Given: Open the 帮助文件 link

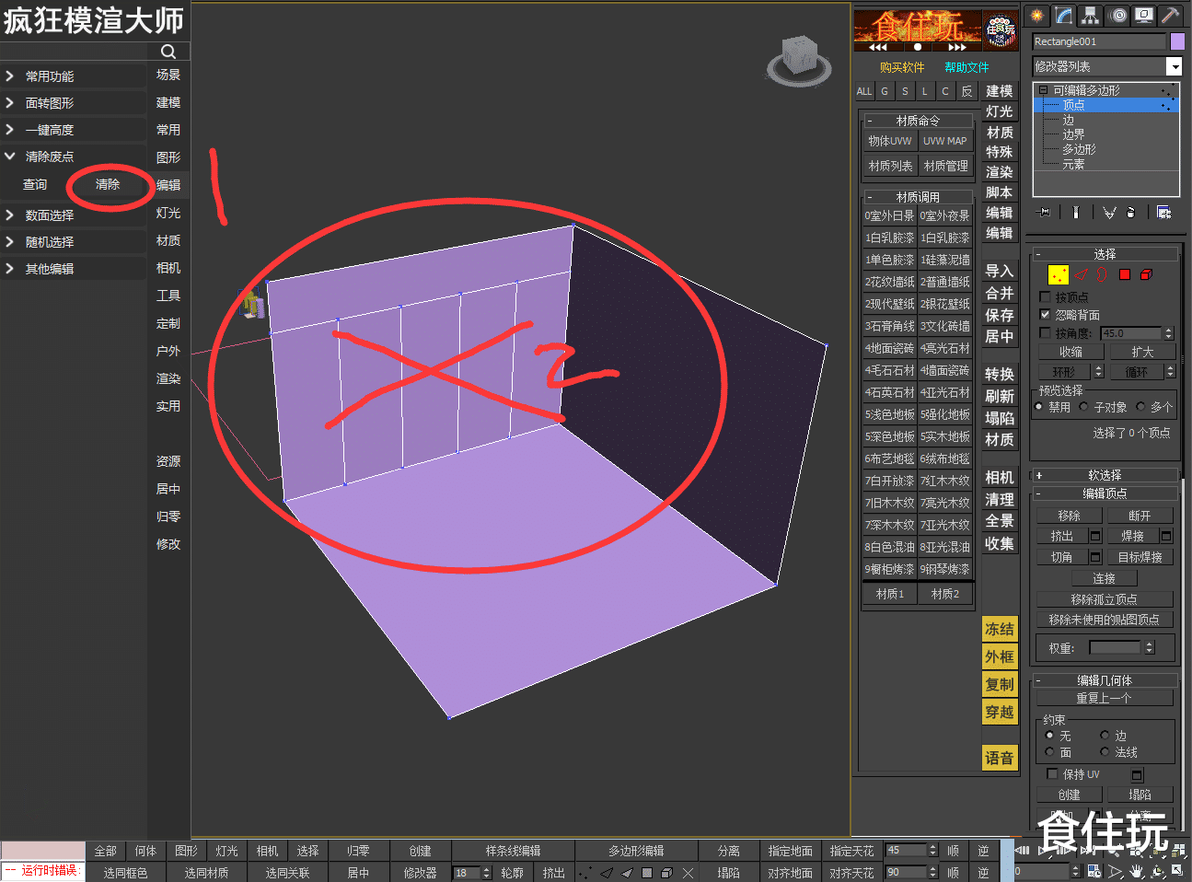Looking at the screenshot, I should pos(966,68).
